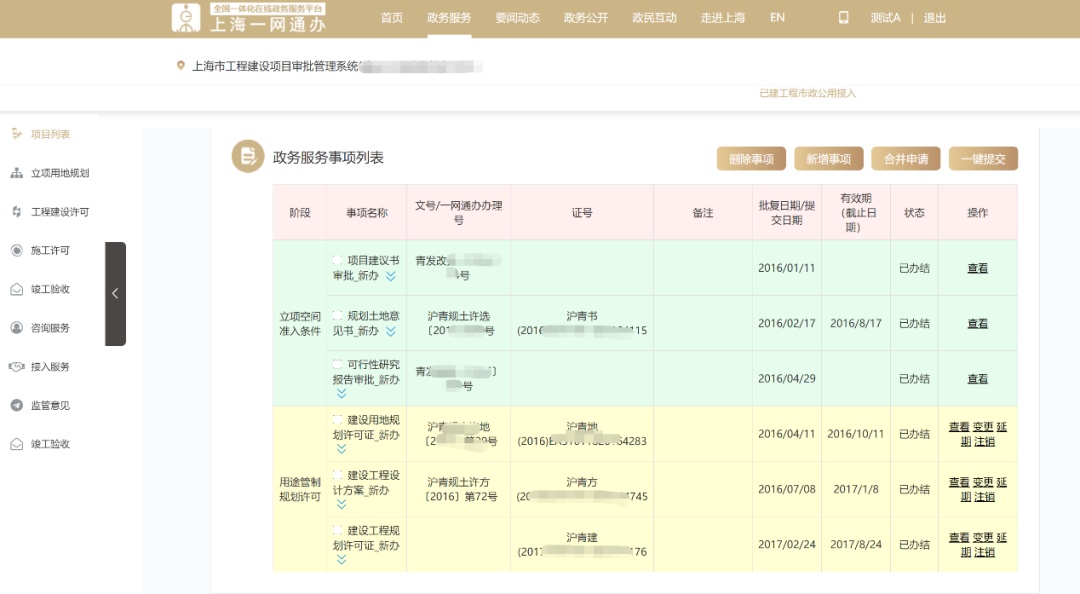
Task: Expand the 建设用地规划许可证_新办 row details
Action: pos(341,449)
